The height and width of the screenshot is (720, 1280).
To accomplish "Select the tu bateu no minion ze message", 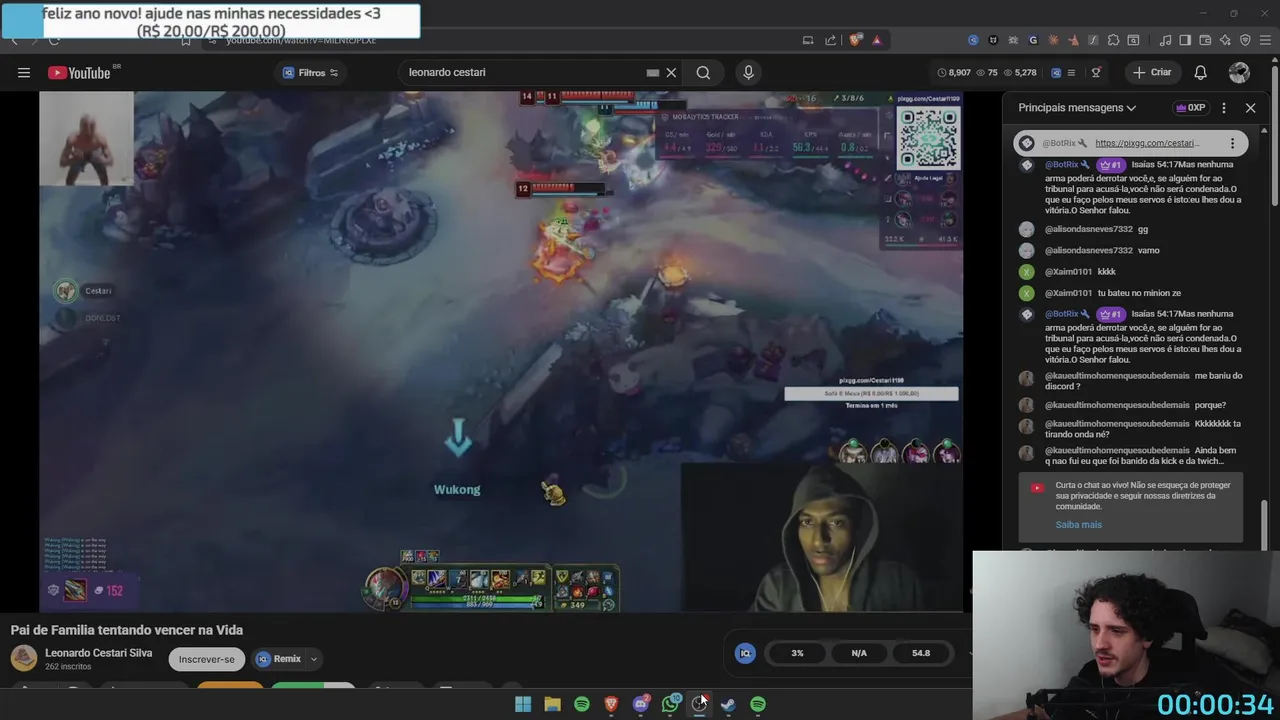I will pyautogui.click(x=1130, y=293).
